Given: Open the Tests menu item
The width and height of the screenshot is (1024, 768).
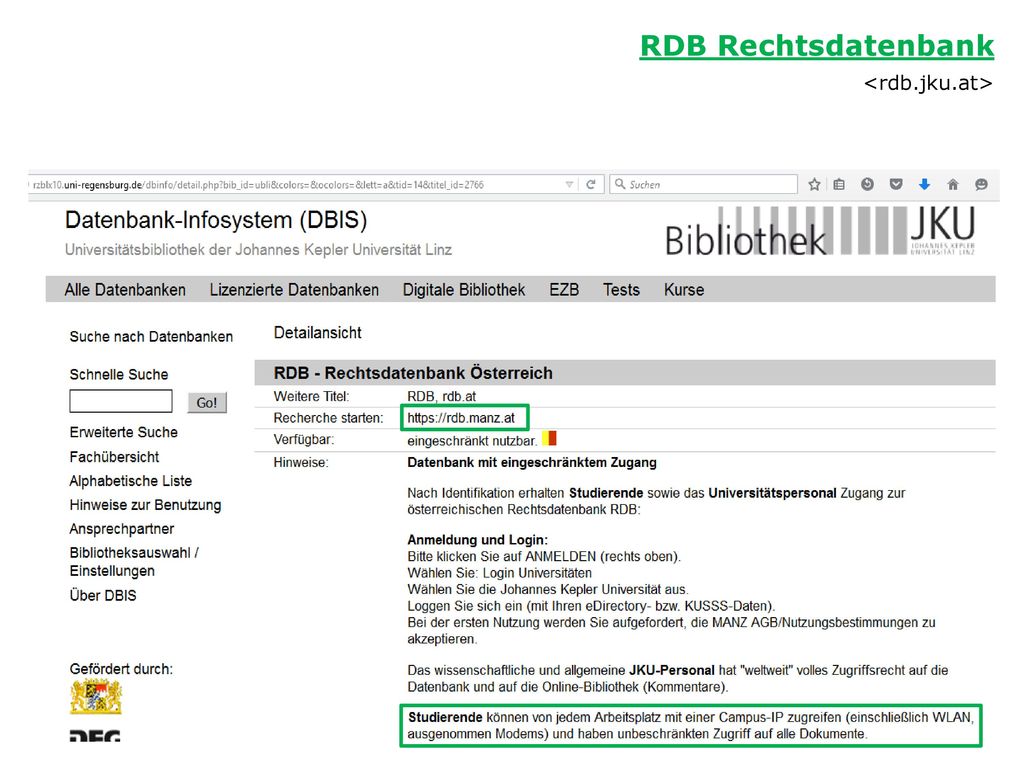Looking at the screenshot, I should pyautogui.click(x=621, y=290).
